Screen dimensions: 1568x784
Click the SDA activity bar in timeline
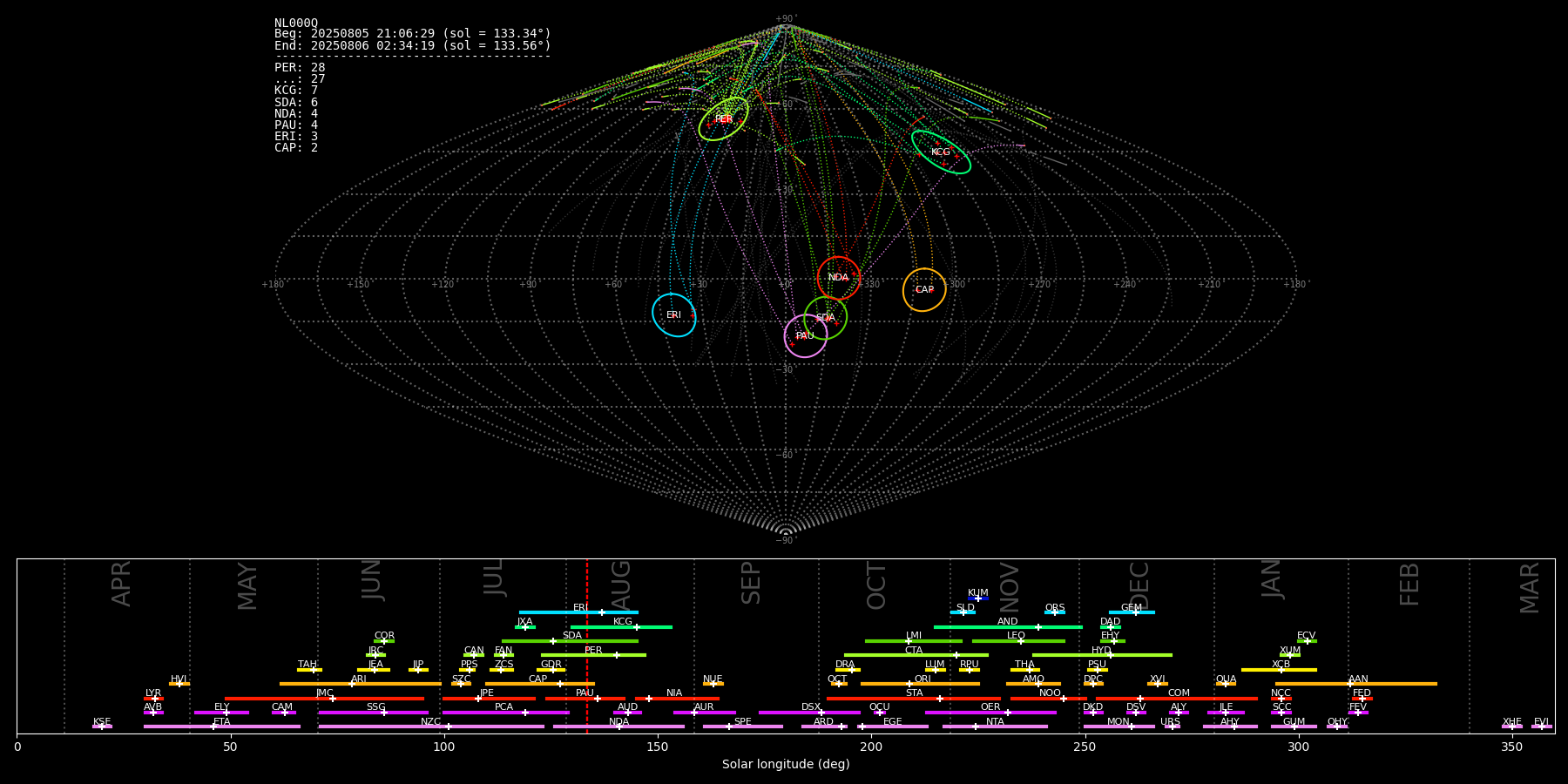pos(570,641)
